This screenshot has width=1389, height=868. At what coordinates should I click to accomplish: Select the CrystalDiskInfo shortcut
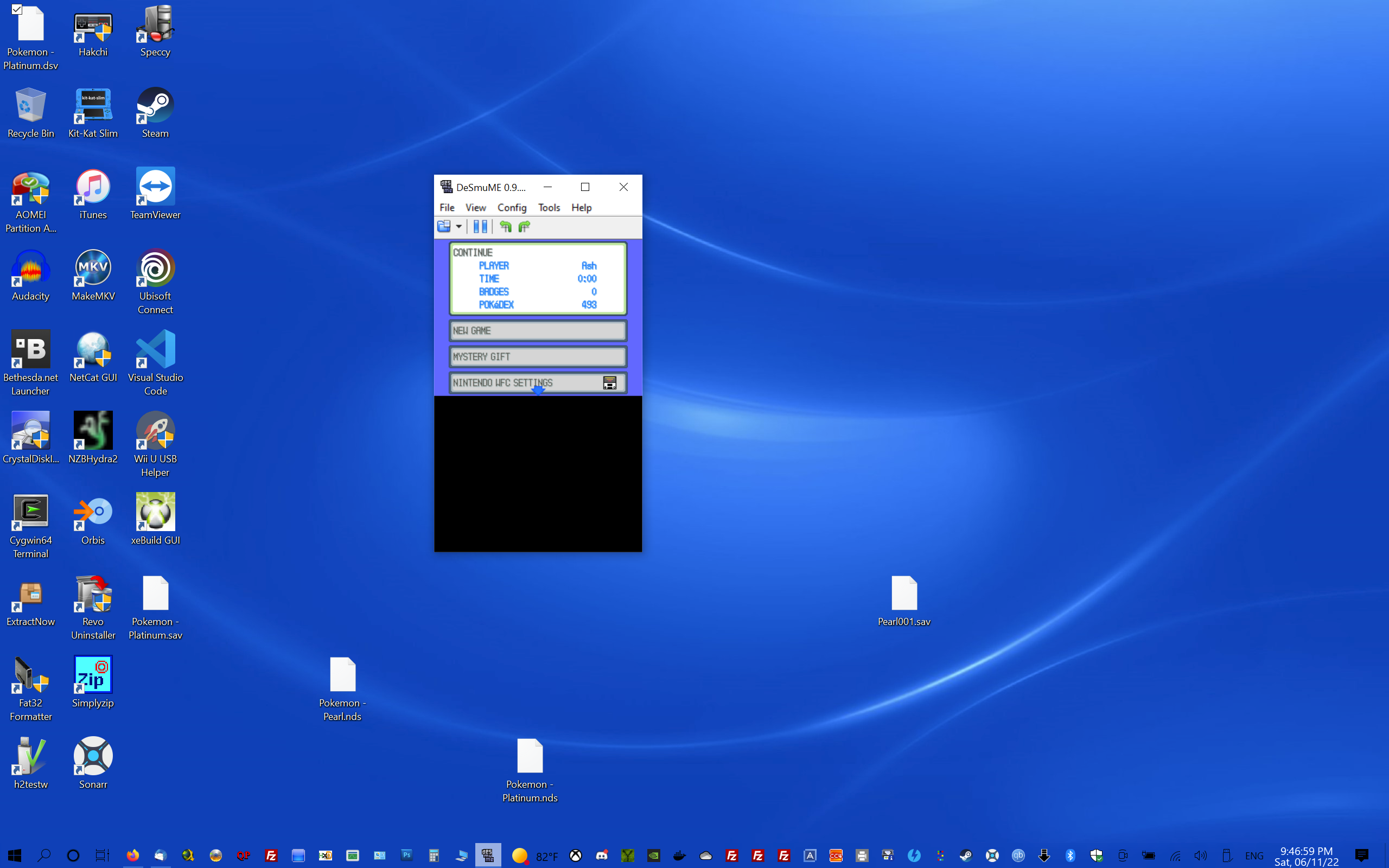(31, 438)
